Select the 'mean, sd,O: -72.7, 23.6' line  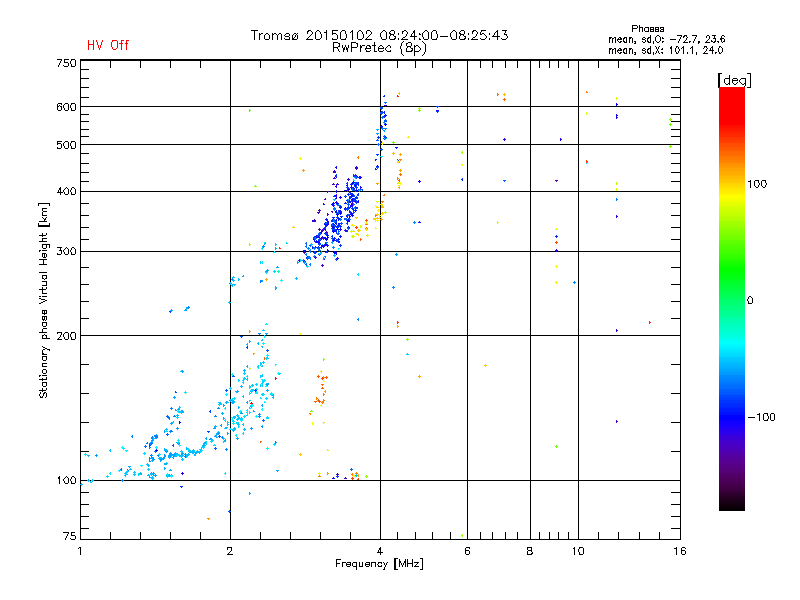point(666,39)
